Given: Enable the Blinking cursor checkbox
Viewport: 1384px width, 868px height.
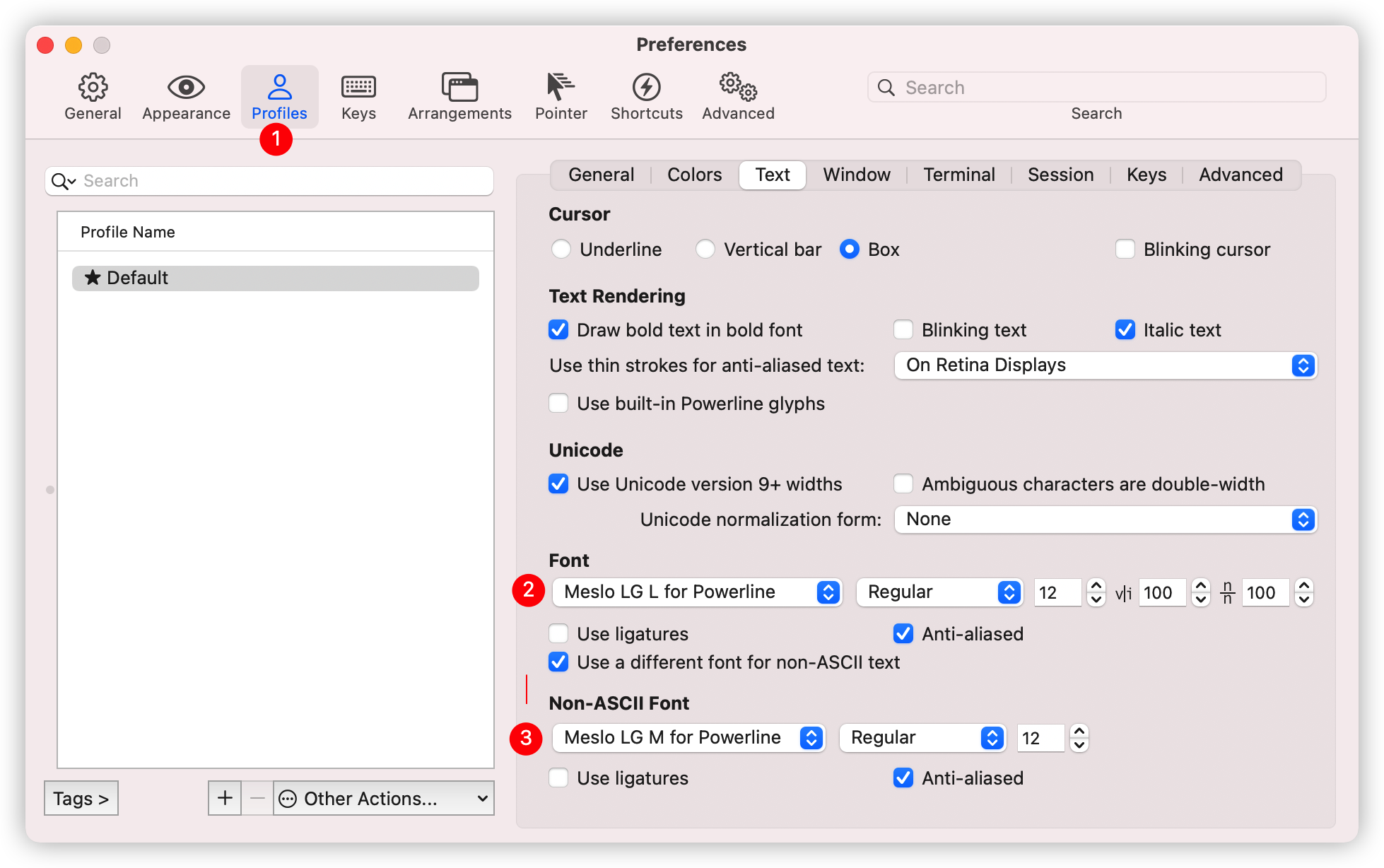Looking at the screenshot, I should (x=1125, y=250).
